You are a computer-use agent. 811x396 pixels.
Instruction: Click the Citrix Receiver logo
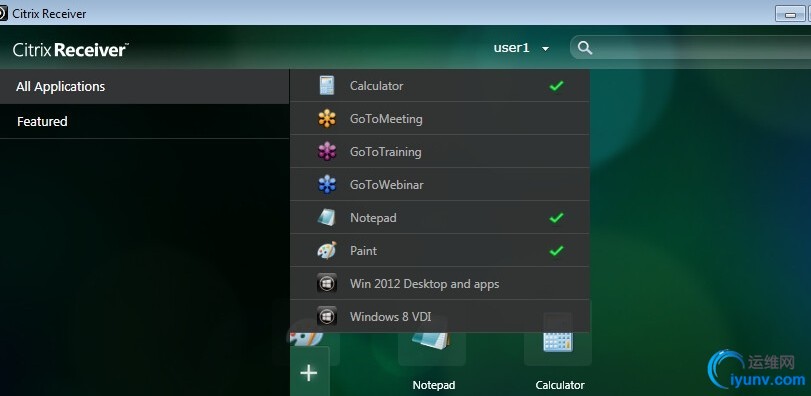click(71, 50)
